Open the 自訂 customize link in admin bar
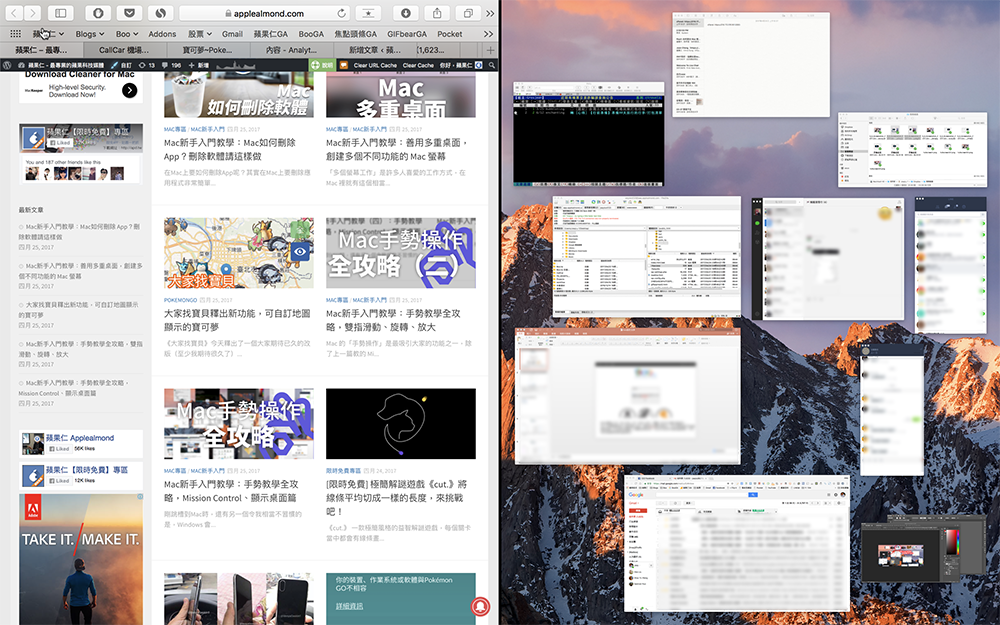 [x=121, y=65]
